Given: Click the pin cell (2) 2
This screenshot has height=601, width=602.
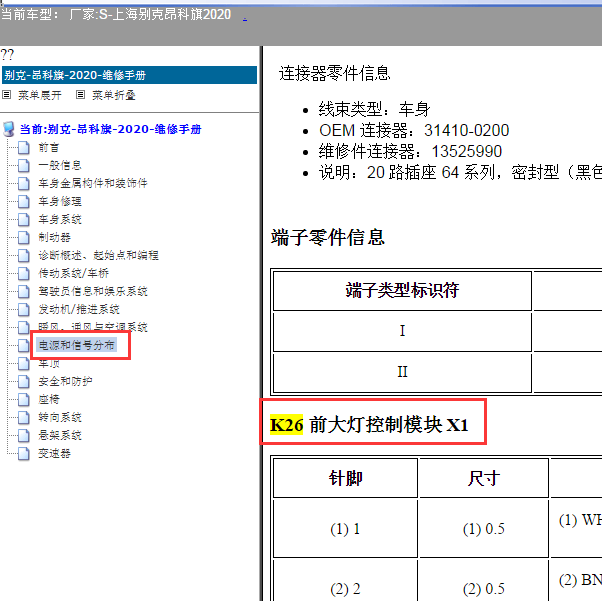Looking at the screenshot, I should [345, 580].
